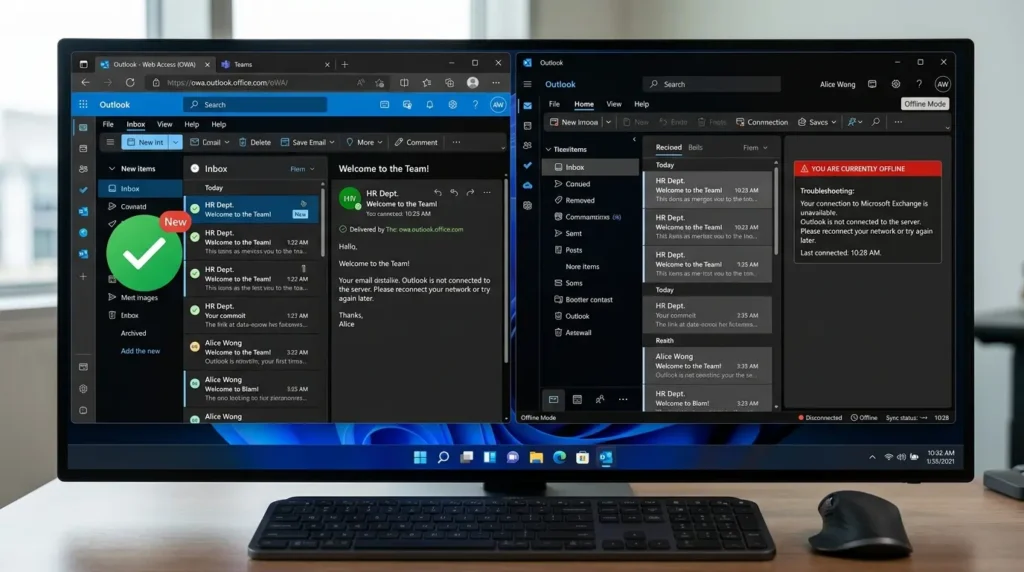
Task: Open the File menu in Outlook web
Action: click(x=108, y=124)
